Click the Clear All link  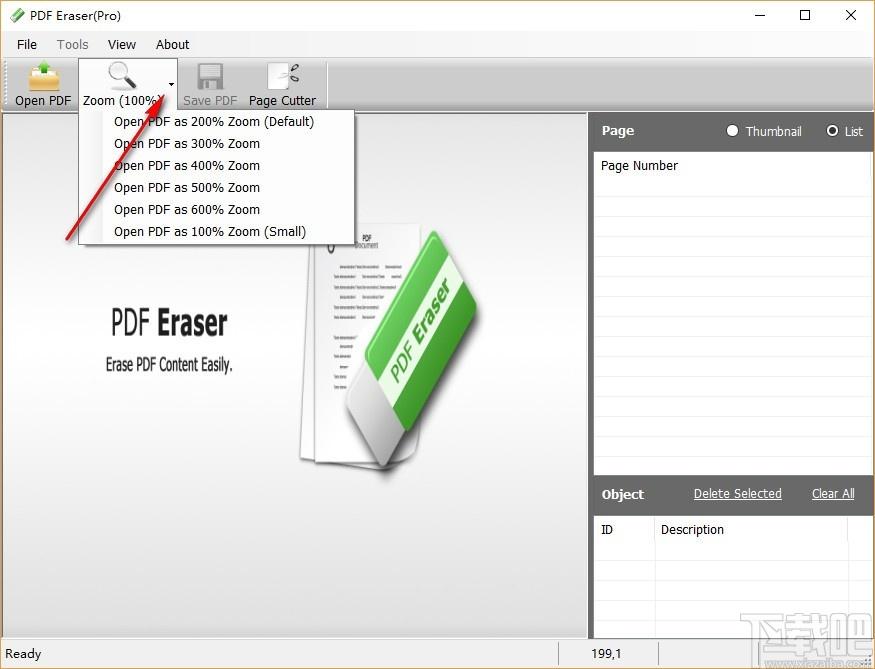[x=833, y=494]
